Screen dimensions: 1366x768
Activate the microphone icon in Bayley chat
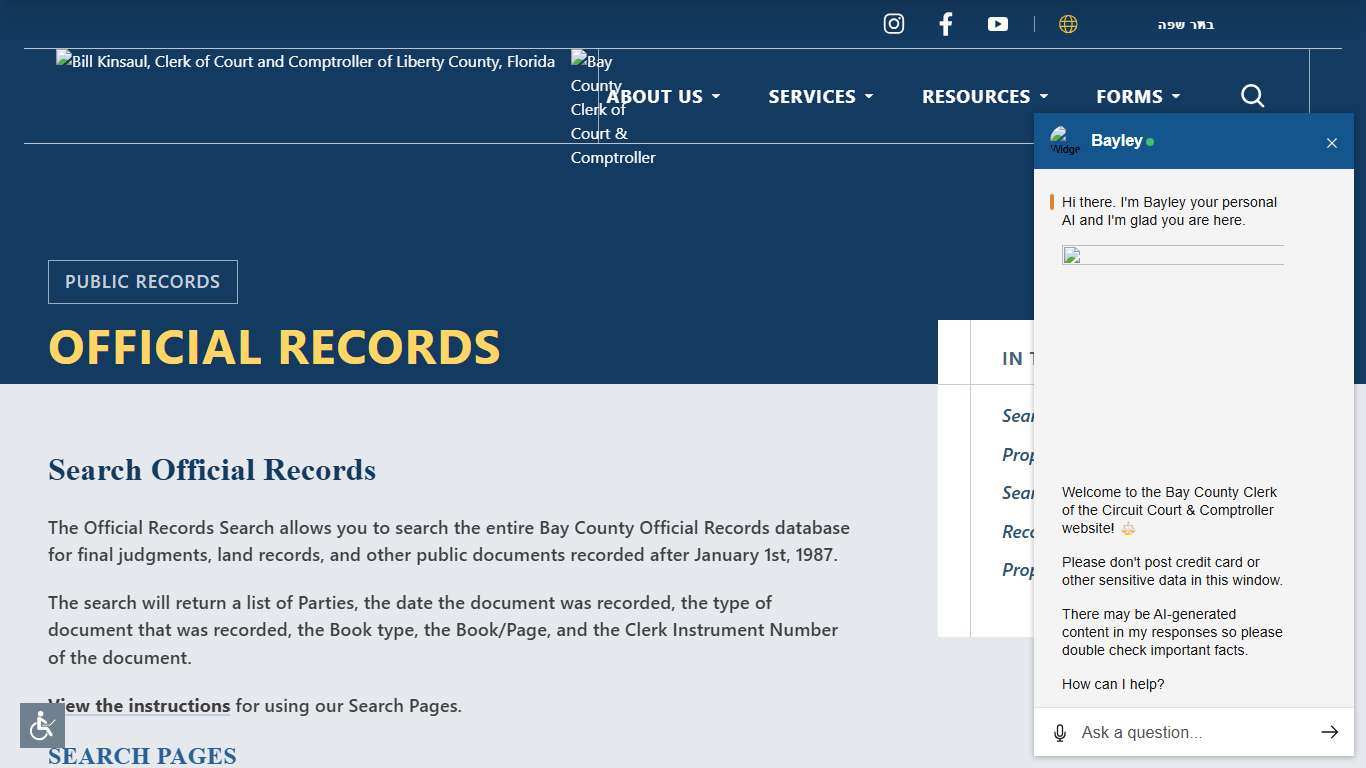coord(1060,732)
